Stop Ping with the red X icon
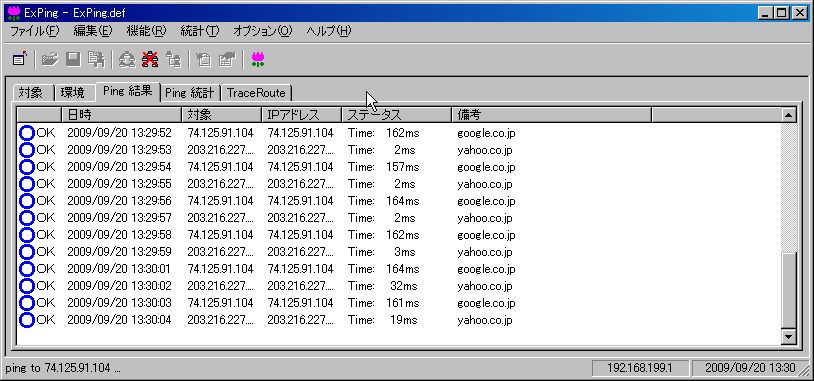The image size is (814, 381). pos(150,59)
